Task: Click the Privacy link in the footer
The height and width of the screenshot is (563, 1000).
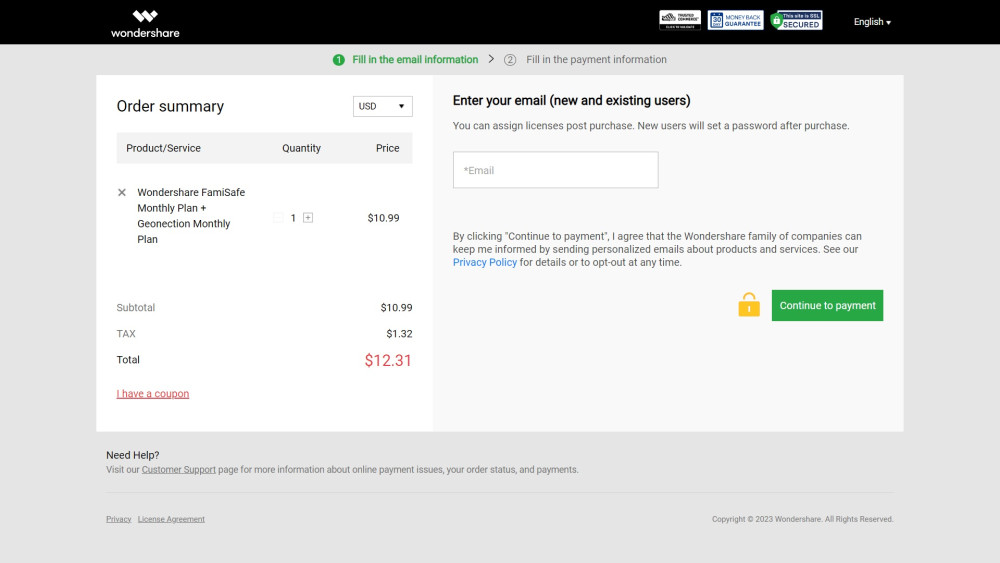Action: 118,520
